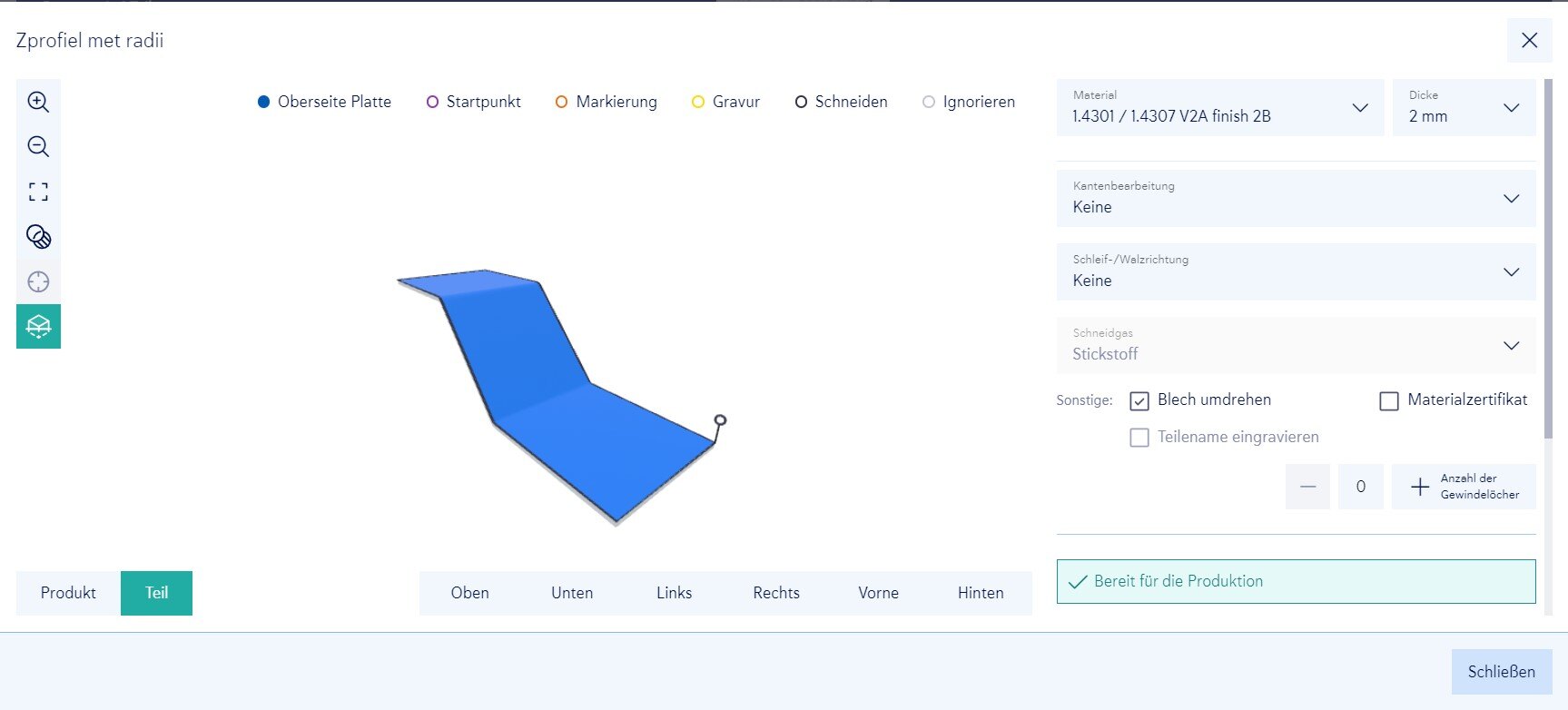Click the zoom in magnifier icon

38,102
